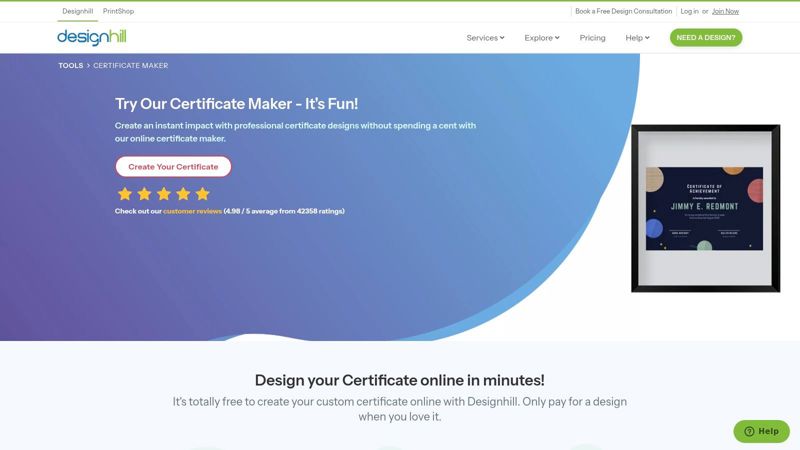Click the Join Now link

click(x=725, y=11)
